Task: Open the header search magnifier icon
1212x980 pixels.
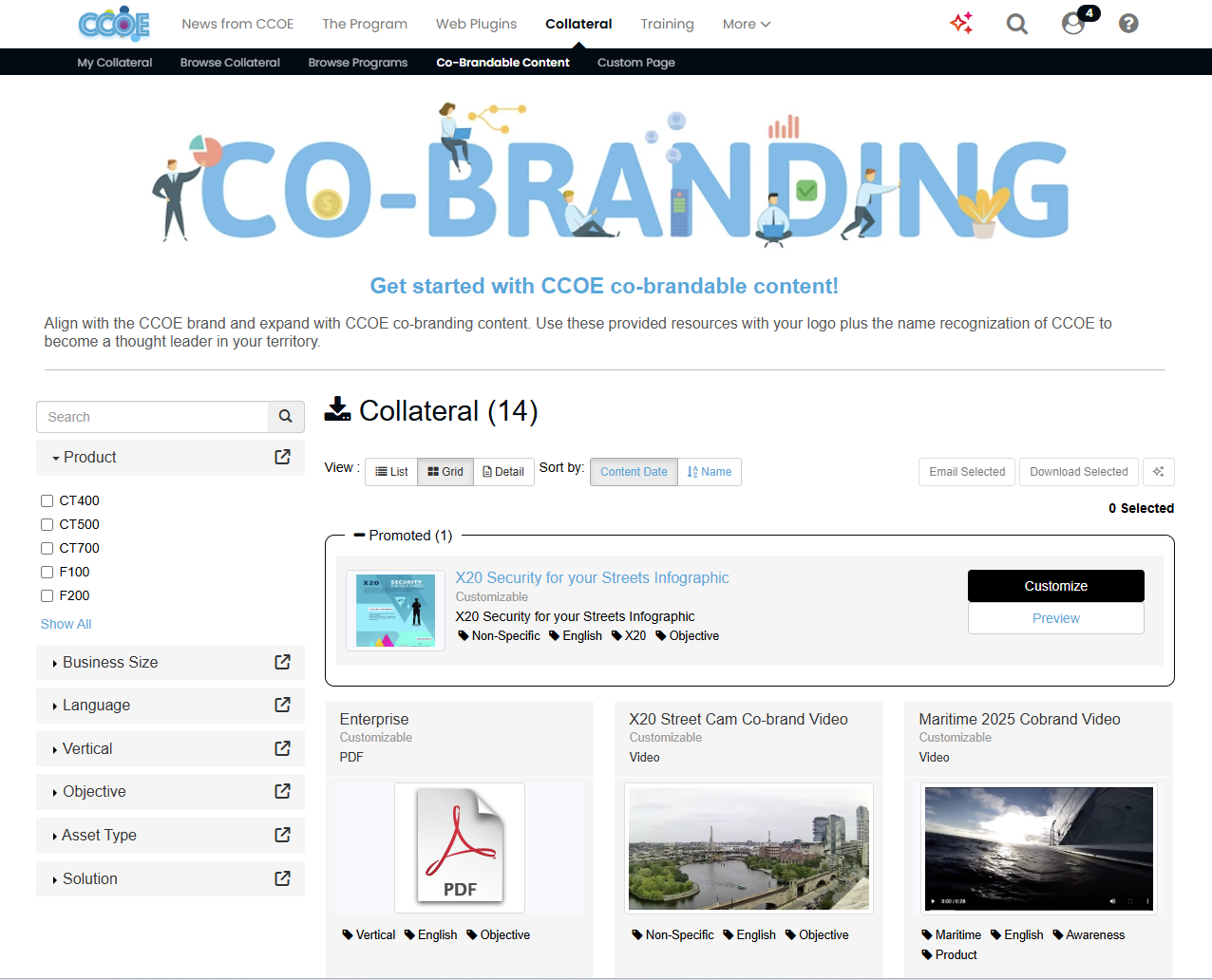Action: point(1017,24)
